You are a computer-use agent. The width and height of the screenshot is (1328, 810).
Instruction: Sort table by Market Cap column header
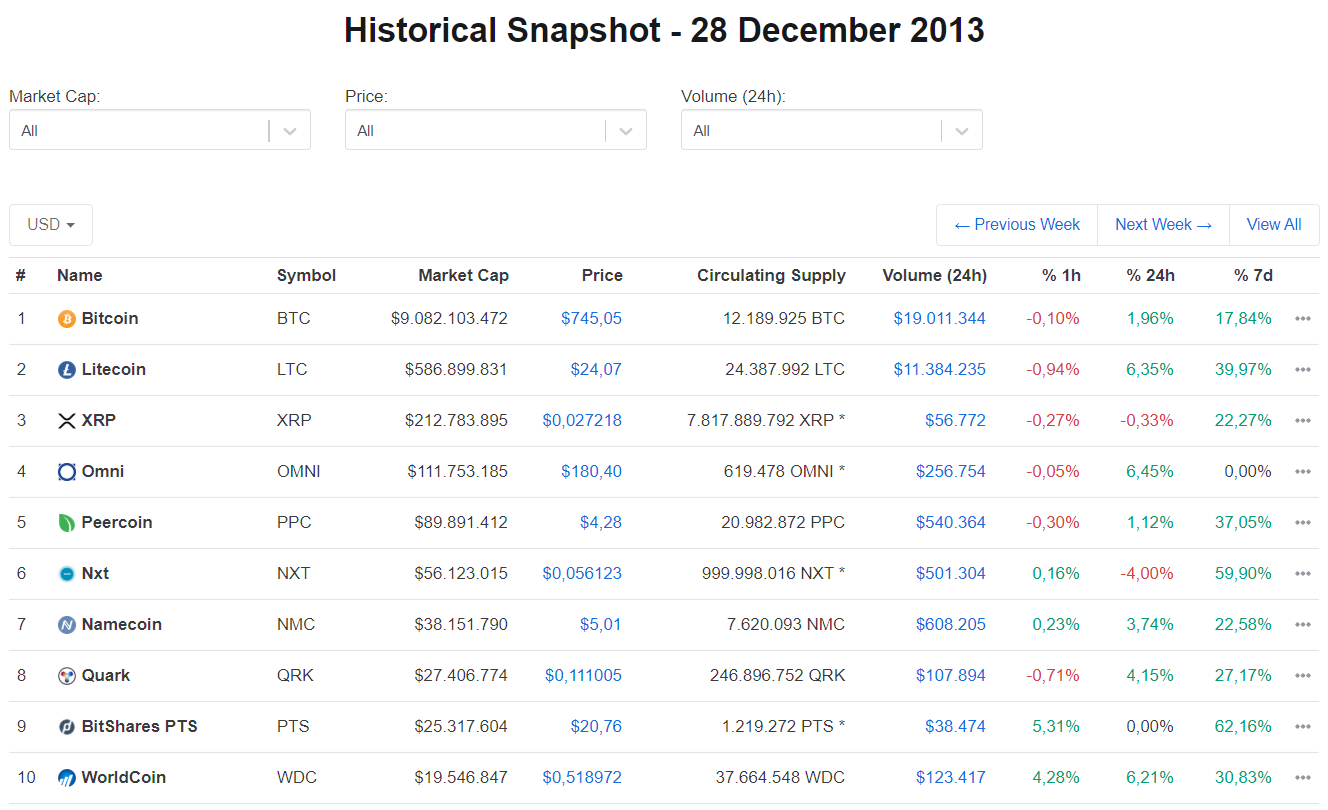coord(463,276)
